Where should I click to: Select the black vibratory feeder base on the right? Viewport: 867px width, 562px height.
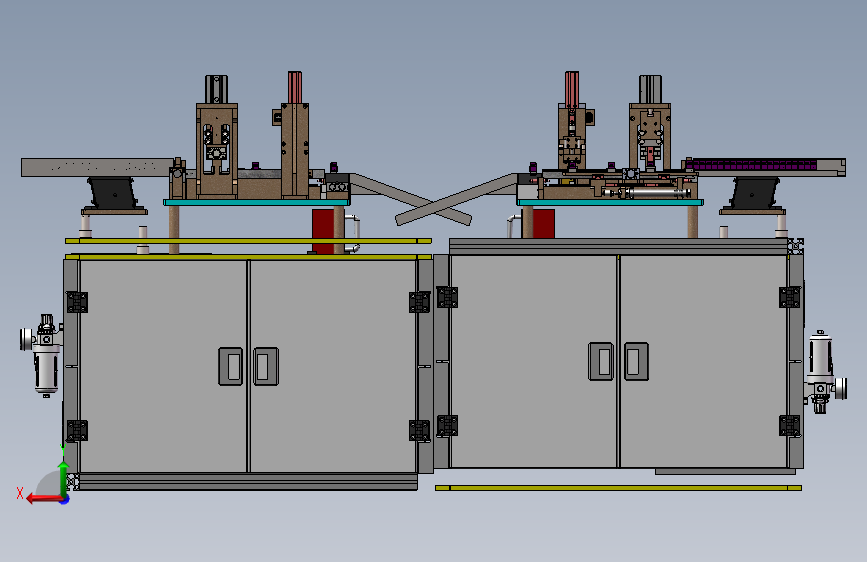(x=754, y=193)
